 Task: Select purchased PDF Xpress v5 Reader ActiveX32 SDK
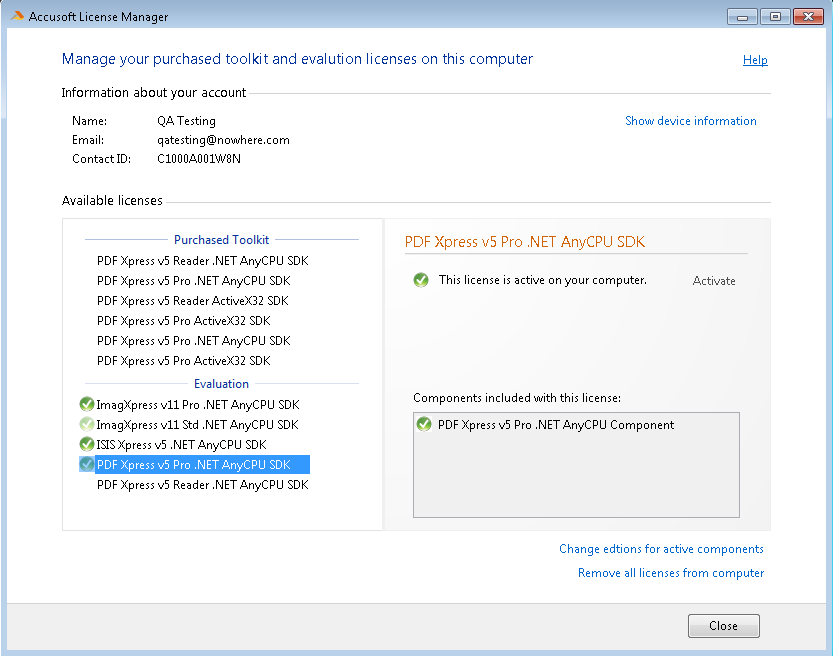tap(192, 301)
